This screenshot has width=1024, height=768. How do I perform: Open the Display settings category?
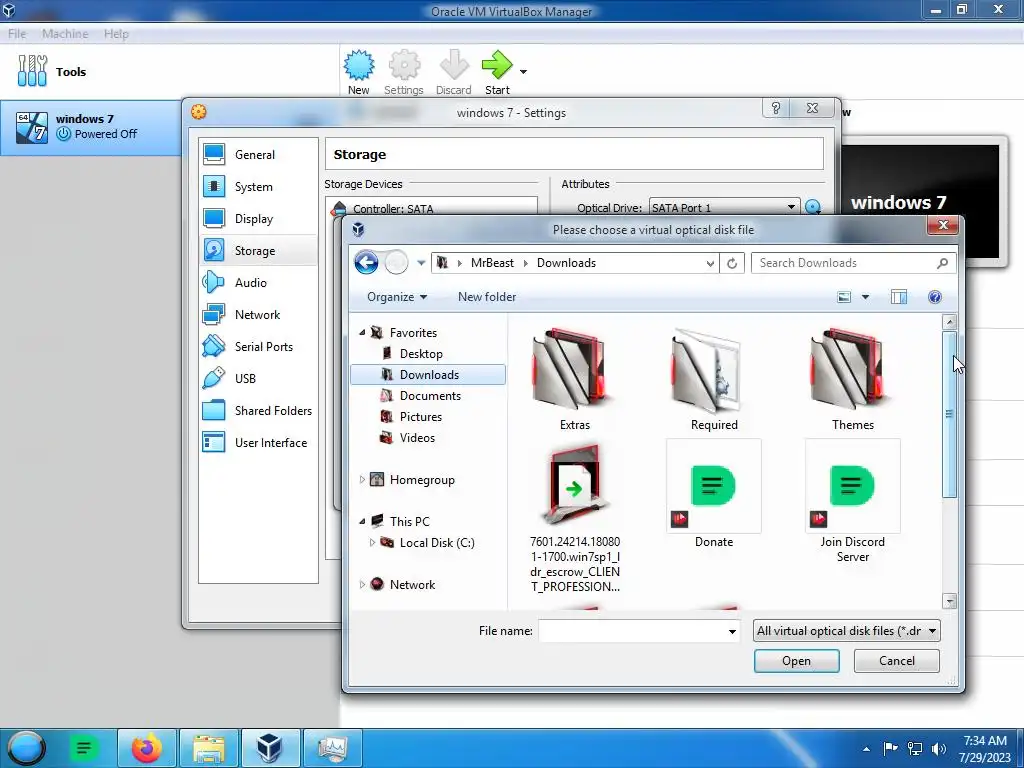point(258,219)
